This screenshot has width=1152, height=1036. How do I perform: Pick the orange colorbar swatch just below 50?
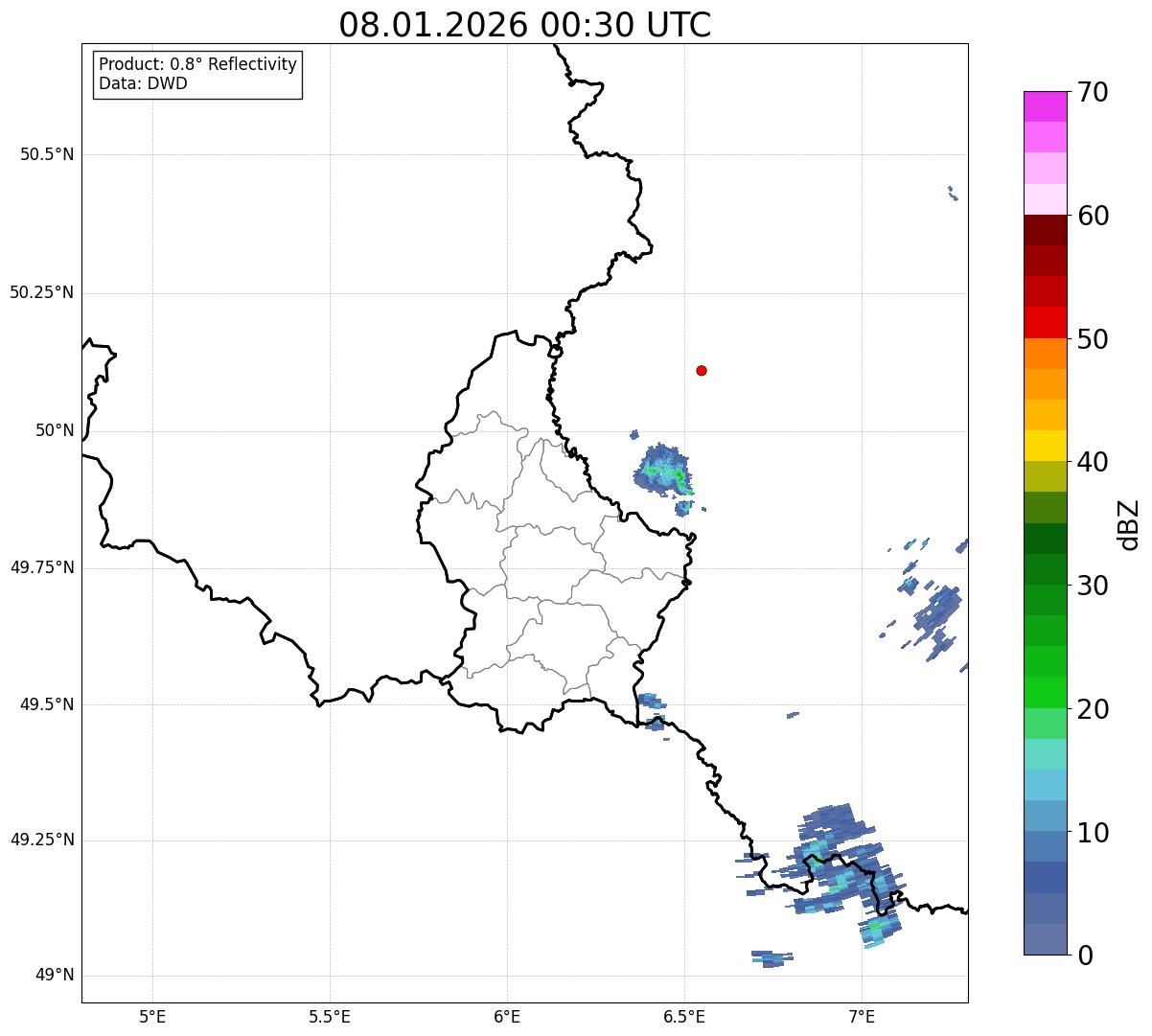pos(1045,354)
